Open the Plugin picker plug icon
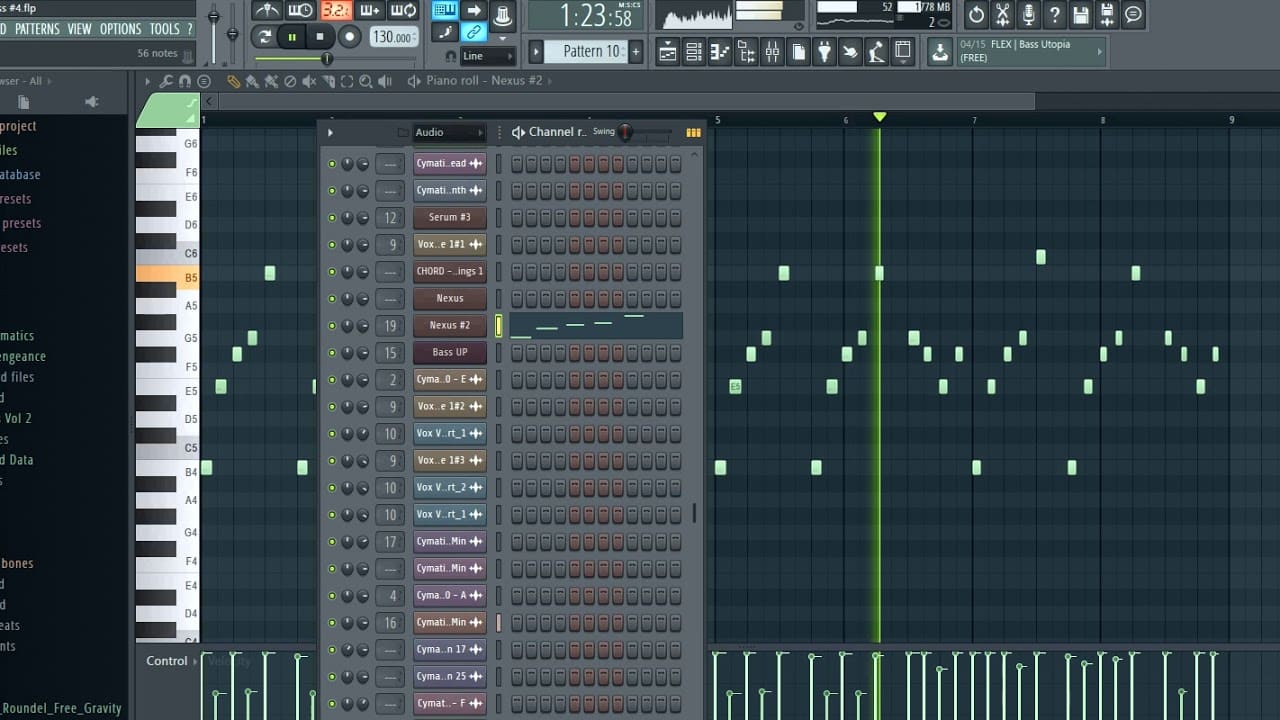 (x=824, y=52)
